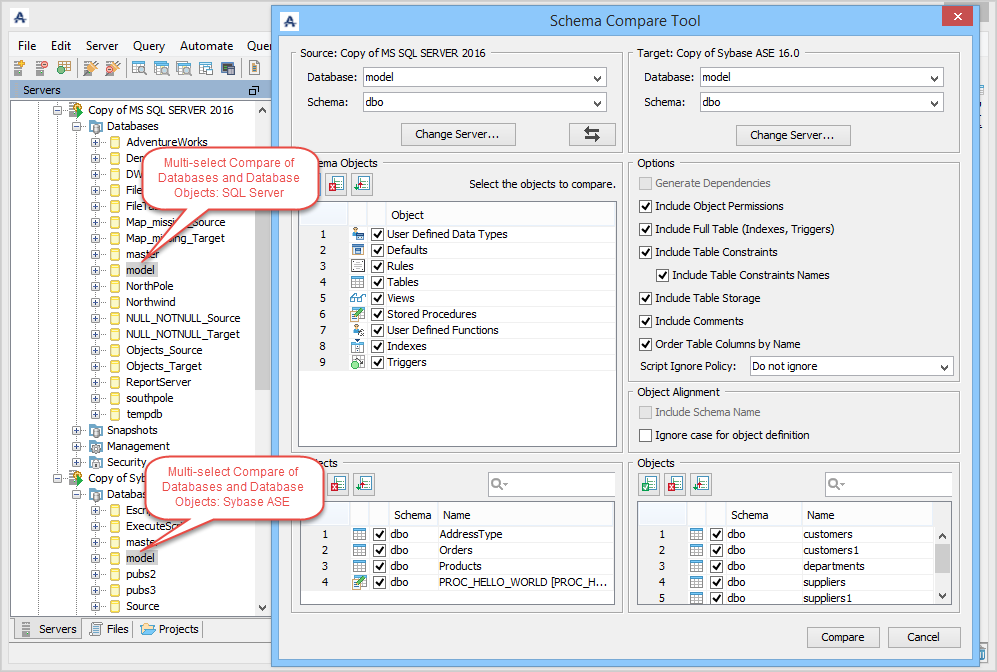The height and width of the screenshot is (672, 997).
Task: Open the Automate menu
Action: click(206, 46)
